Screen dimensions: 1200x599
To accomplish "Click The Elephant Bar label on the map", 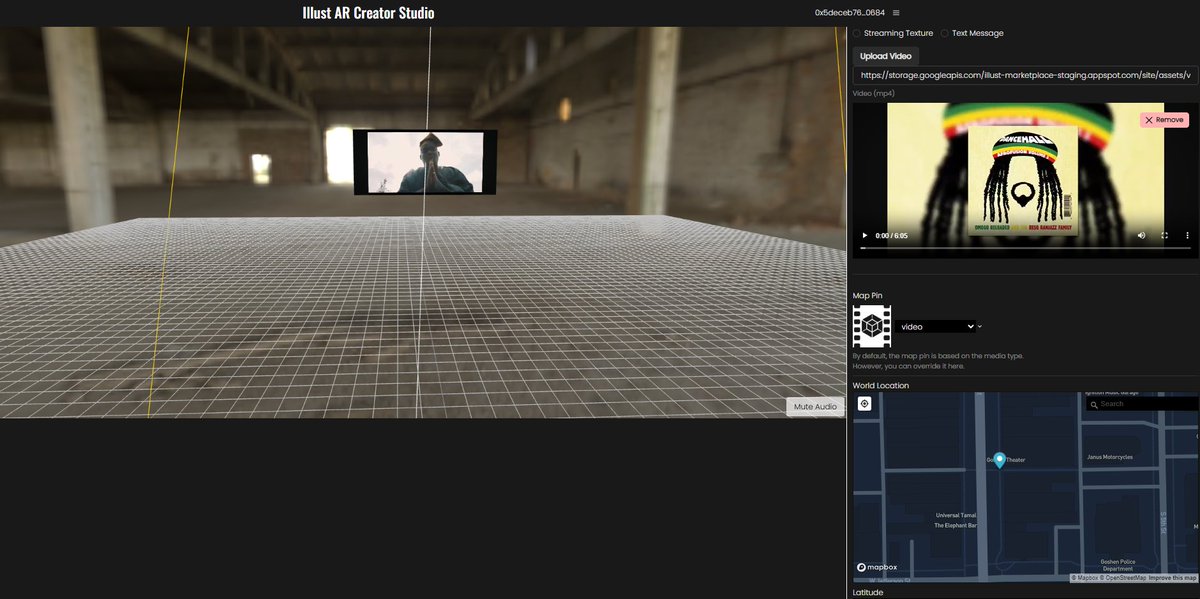I will [958, 525].
